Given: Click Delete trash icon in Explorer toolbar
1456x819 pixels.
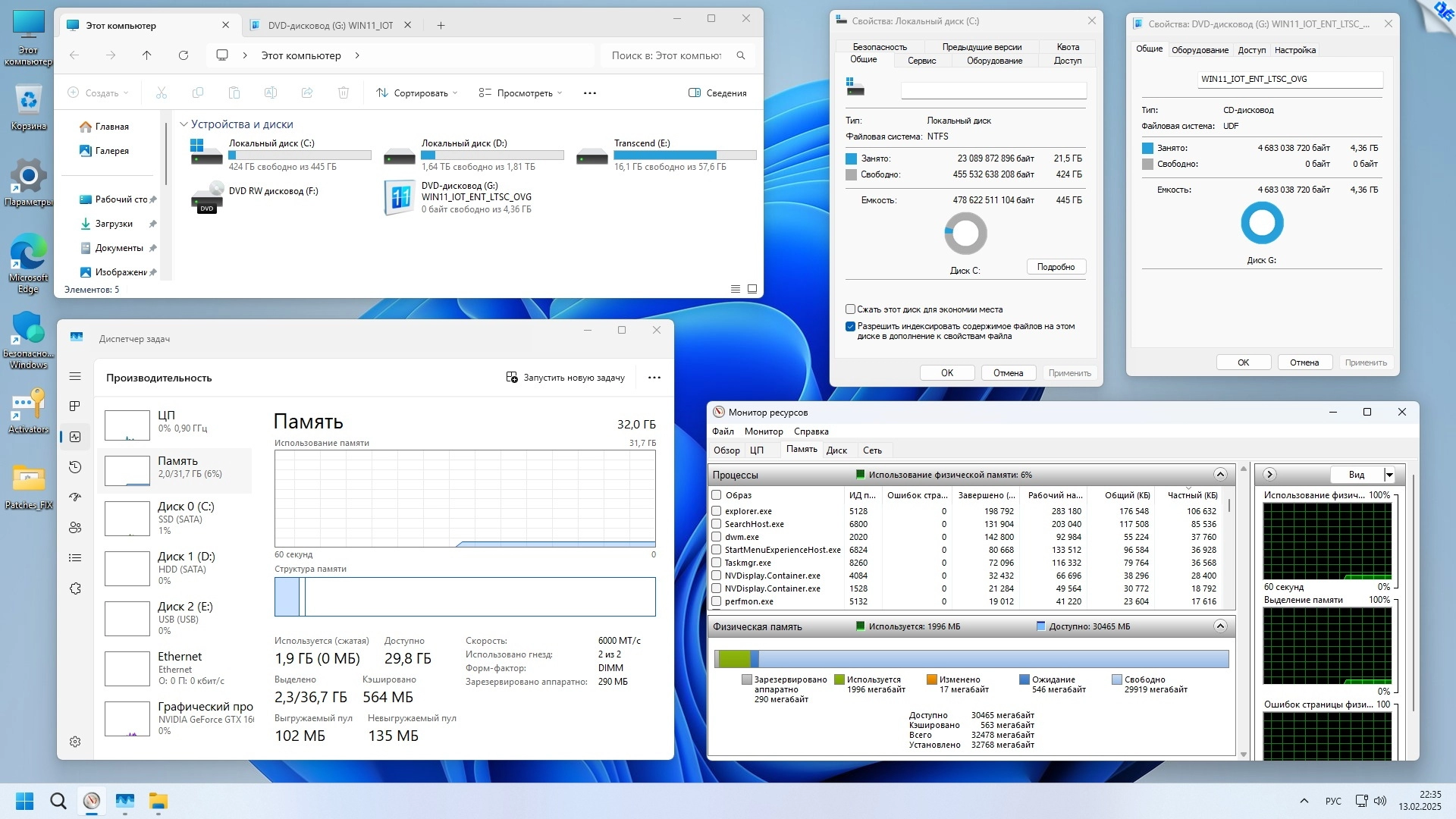Looking at the screenshot, I should point(343,93).
